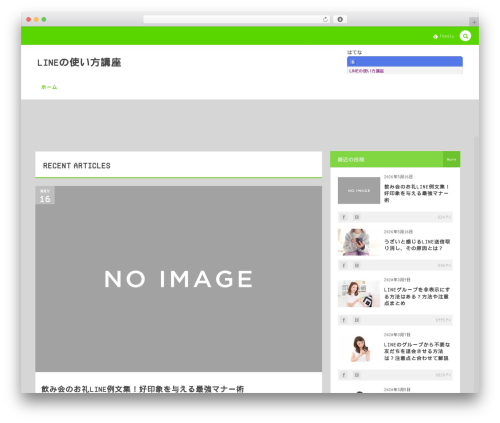The image size is (500, 423).
Task: Open a new browser tab with plus
Action: pos(474,22)
